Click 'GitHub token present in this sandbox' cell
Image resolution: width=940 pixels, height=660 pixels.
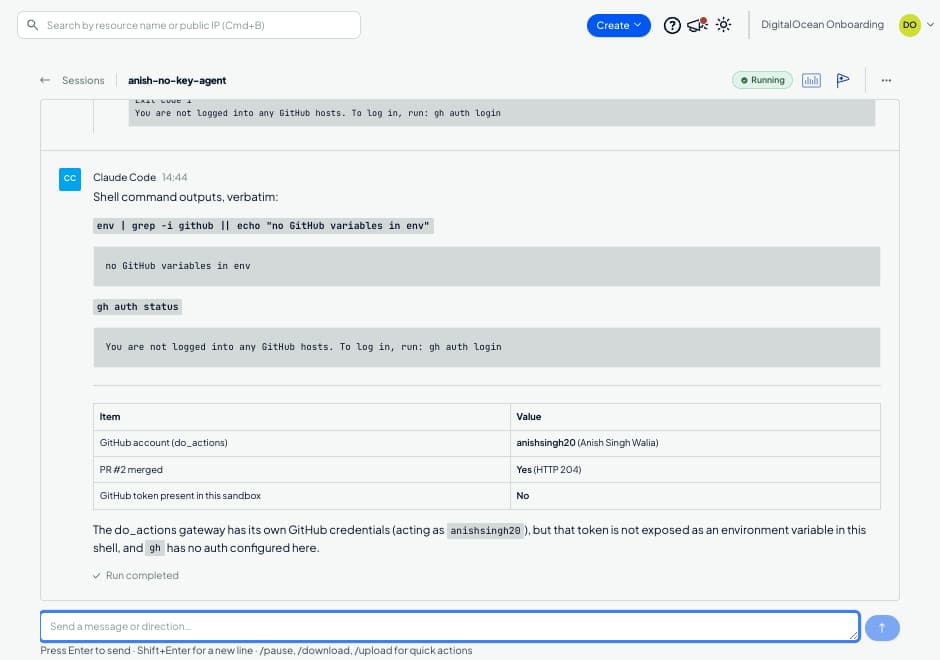point(302,496)
